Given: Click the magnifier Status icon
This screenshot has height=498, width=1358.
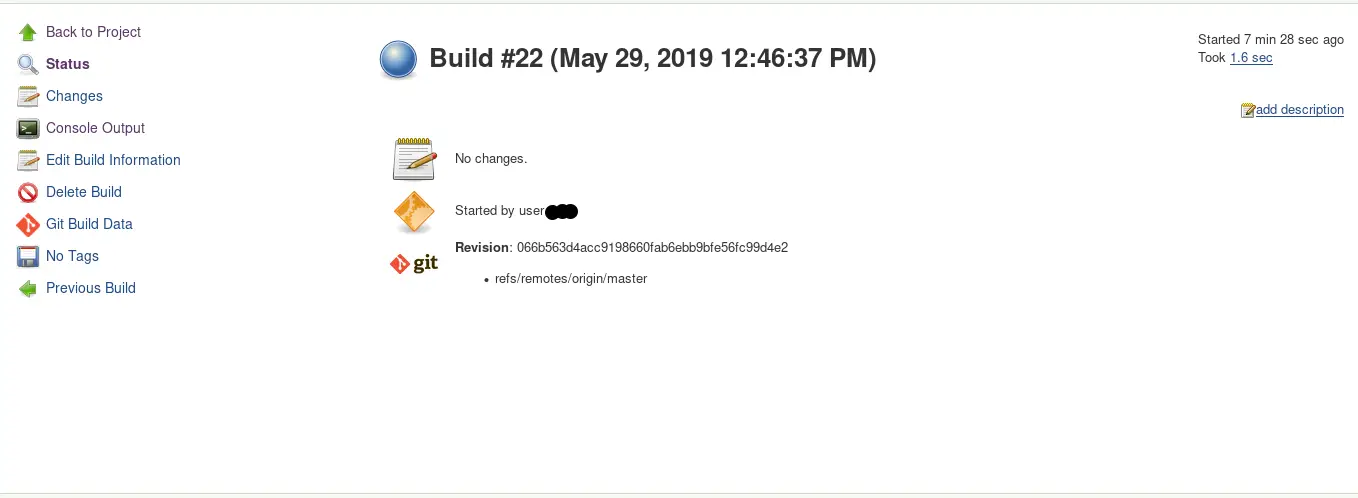Looking at the screenshot, I should coord(28,64).
